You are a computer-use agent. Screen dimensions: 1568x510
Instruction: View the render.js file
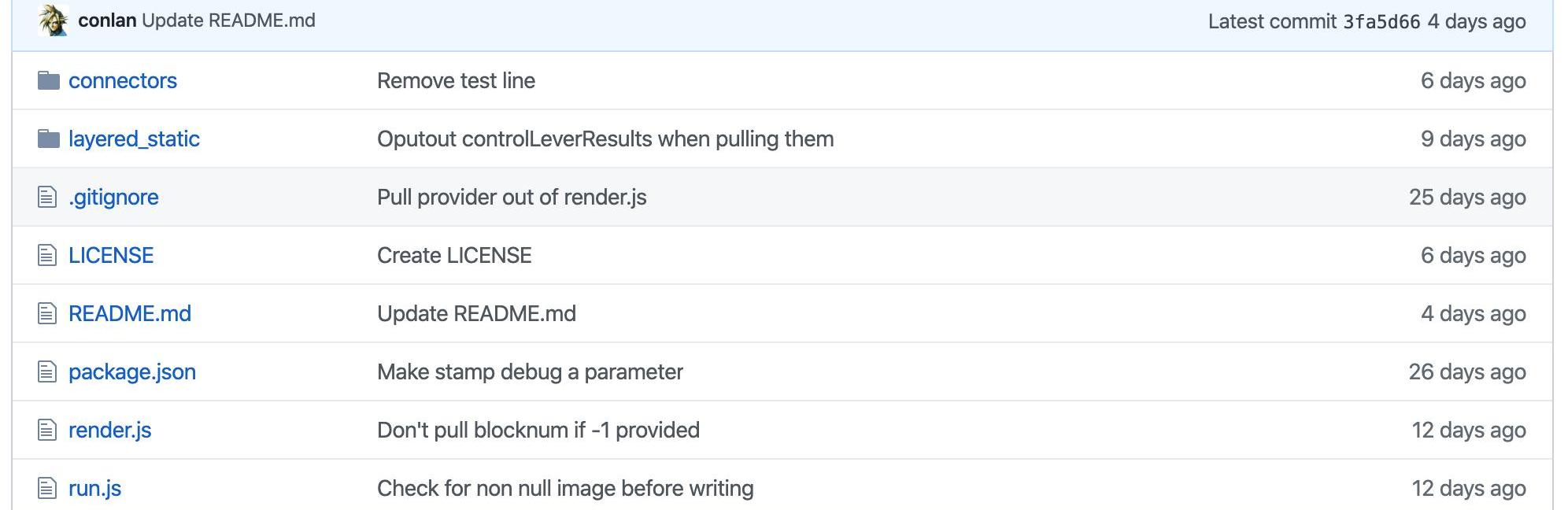(110, 430)
